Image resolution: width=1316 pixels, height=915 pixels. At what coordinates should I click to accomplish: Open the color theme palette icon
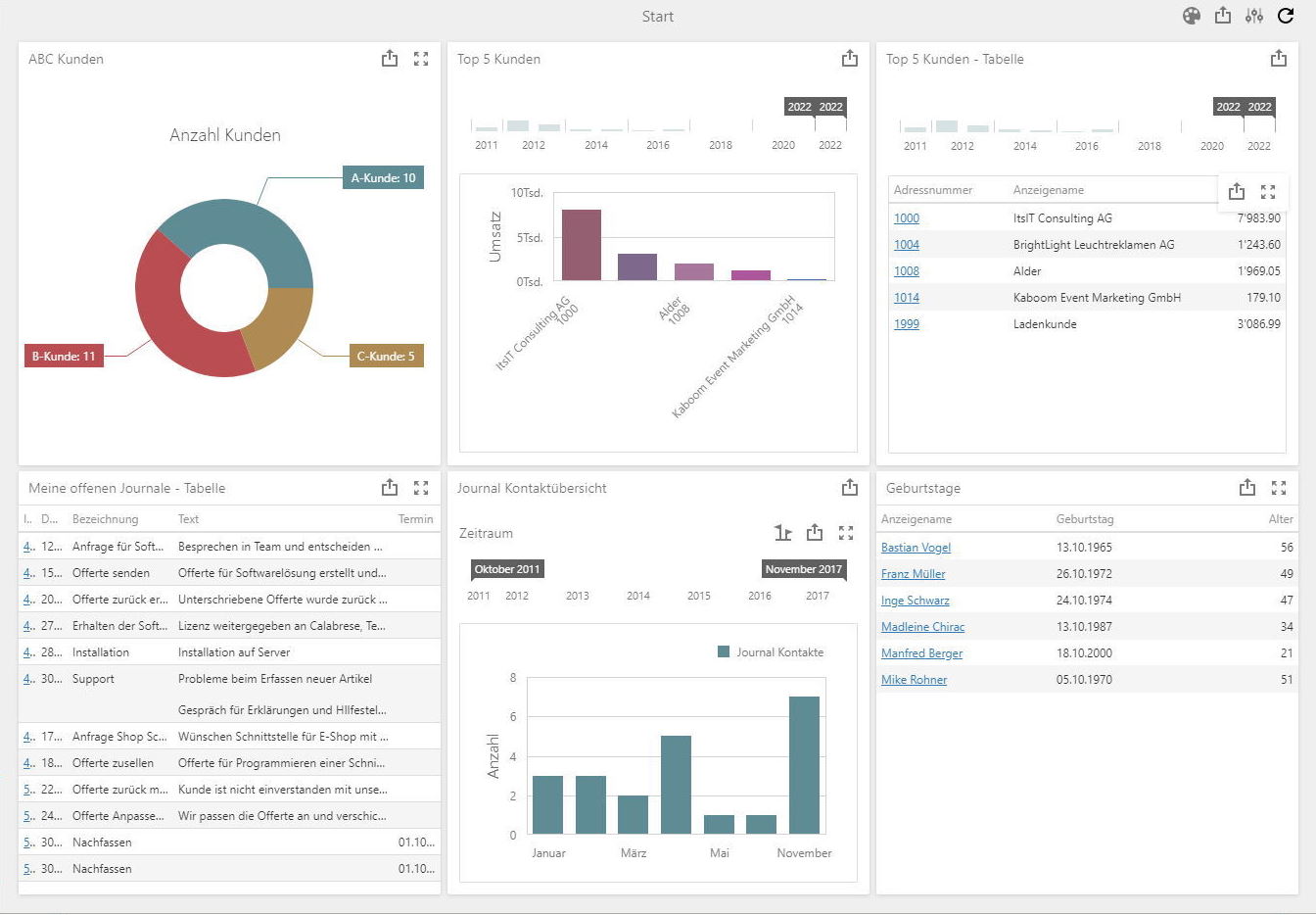1192,16
